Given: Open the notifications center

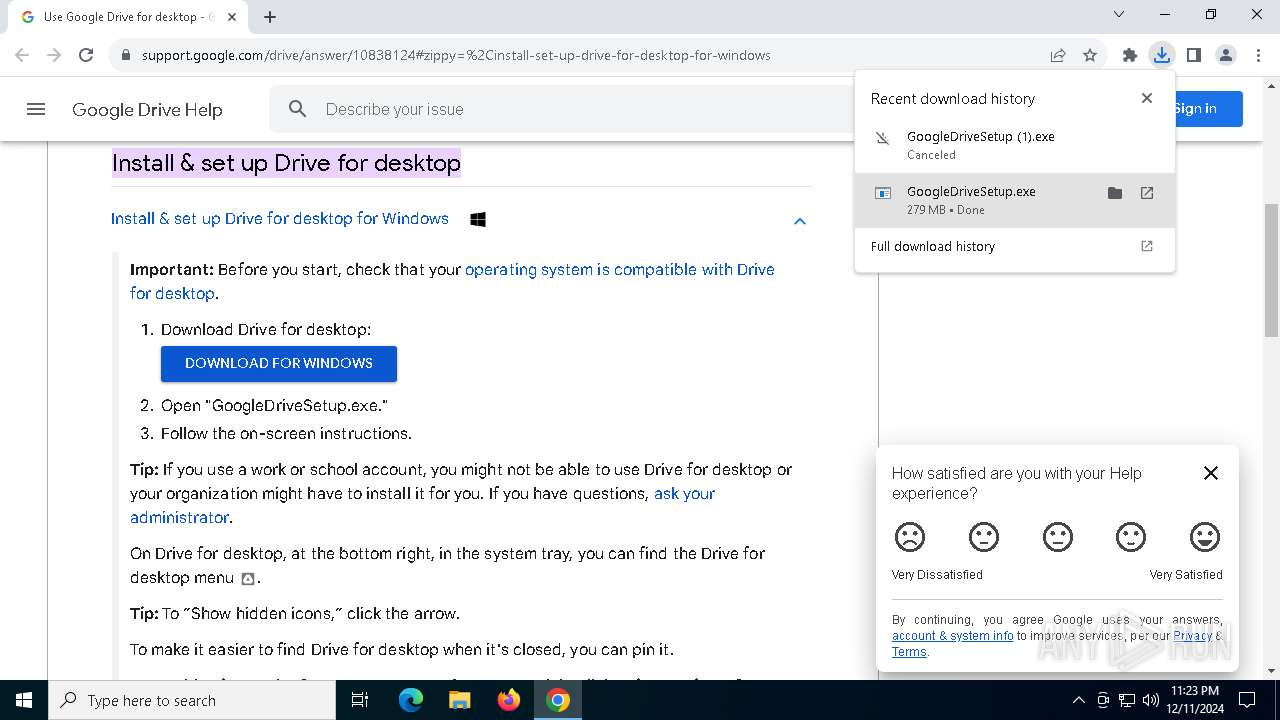Looking at the screenshot, I should (1247, 700).
